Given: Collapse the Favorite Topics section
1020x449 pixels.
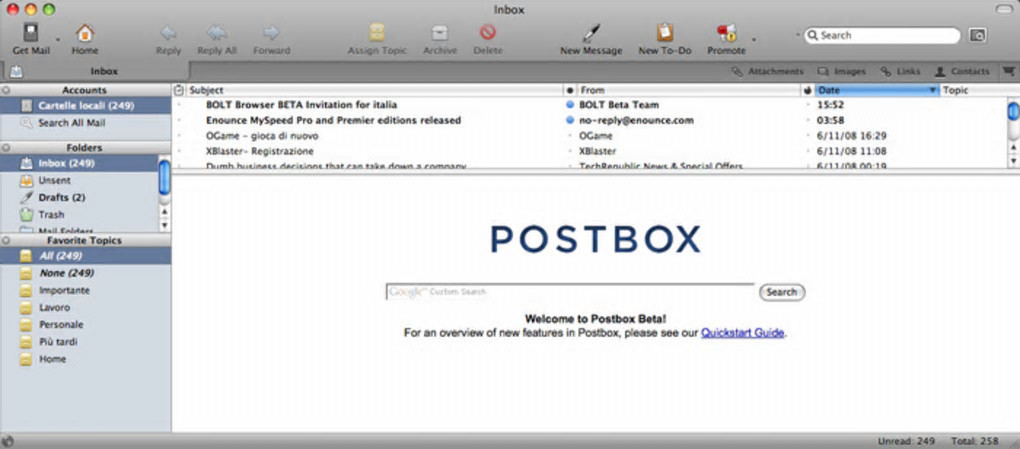Looking at the screenshot, I should coord(6,241).
